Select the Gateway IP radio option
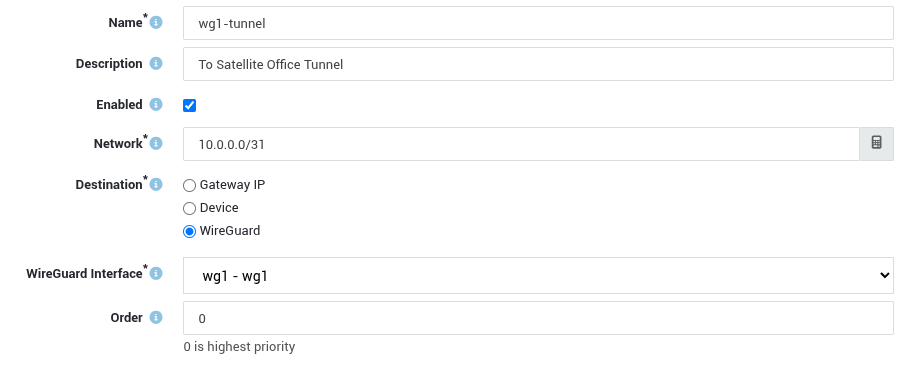Viewport: 916px width, 373px height. (x=189, y=186)
